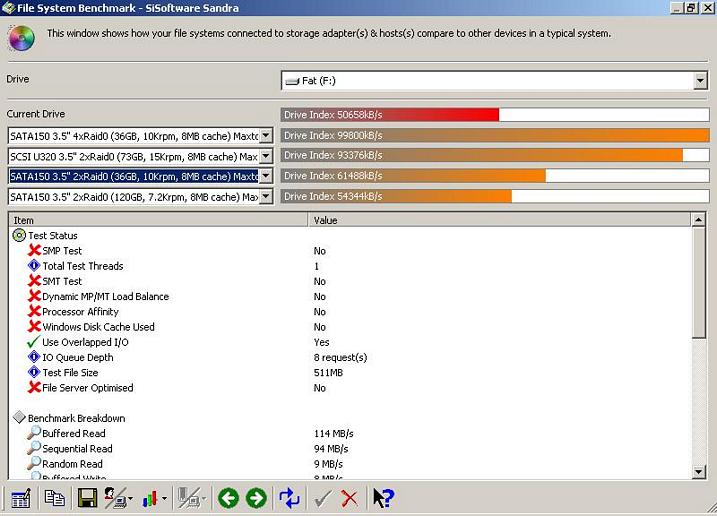The image size is (717, 516).
Task: Click the 9 MB/s Random Read value
Action: [x=328, y=464]
